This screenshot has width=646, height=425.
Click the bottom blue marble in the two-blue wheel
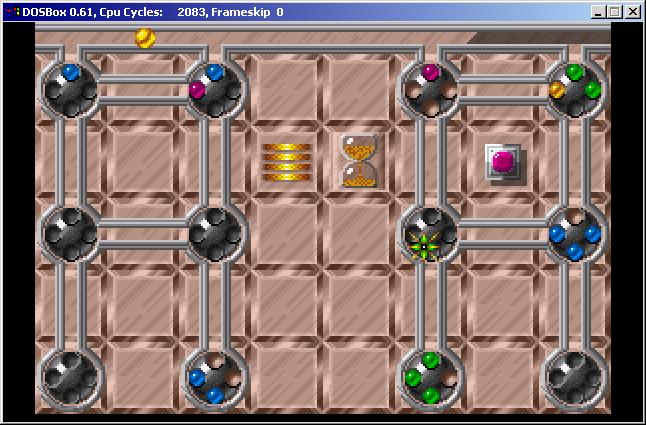click(x=215, y=396)
